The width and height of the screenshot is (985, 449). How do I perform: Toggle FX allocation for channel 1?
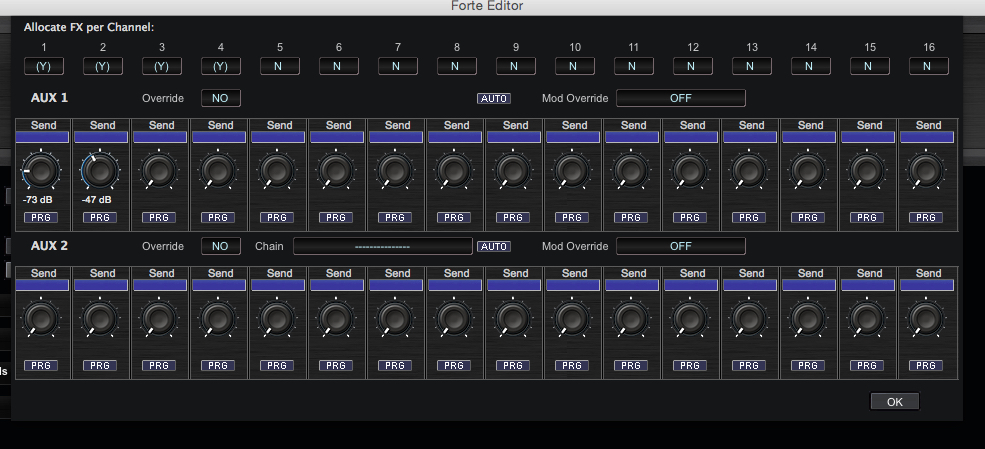click(43, 66)
